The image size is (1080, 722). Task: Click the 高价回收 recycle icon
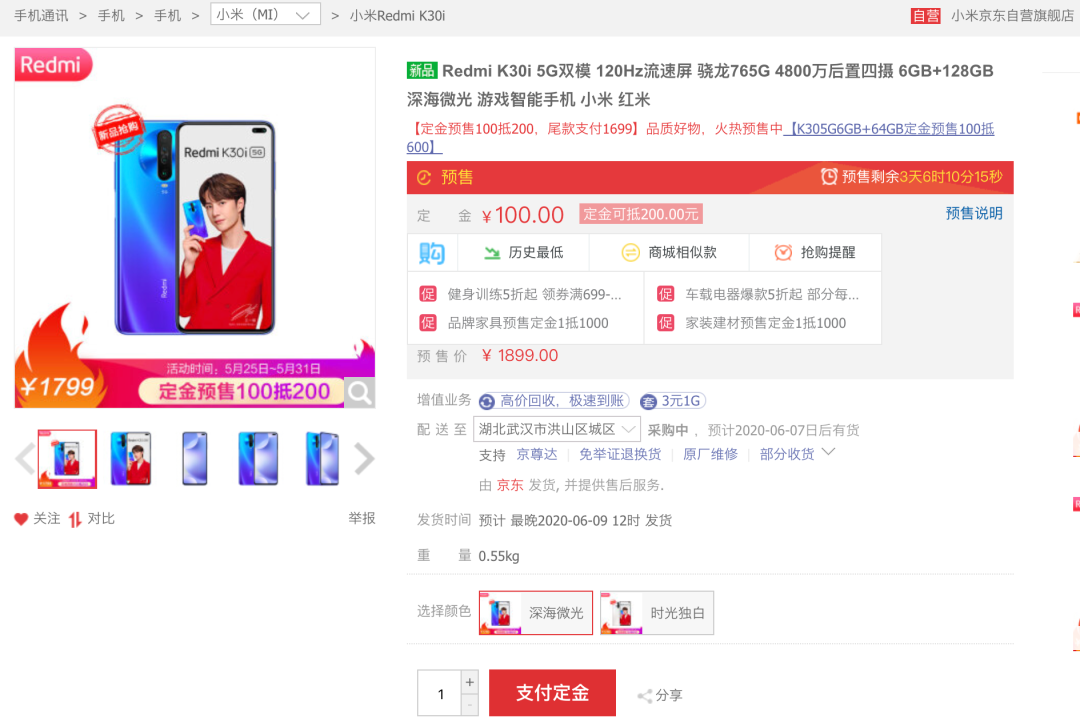pos(487,402)
